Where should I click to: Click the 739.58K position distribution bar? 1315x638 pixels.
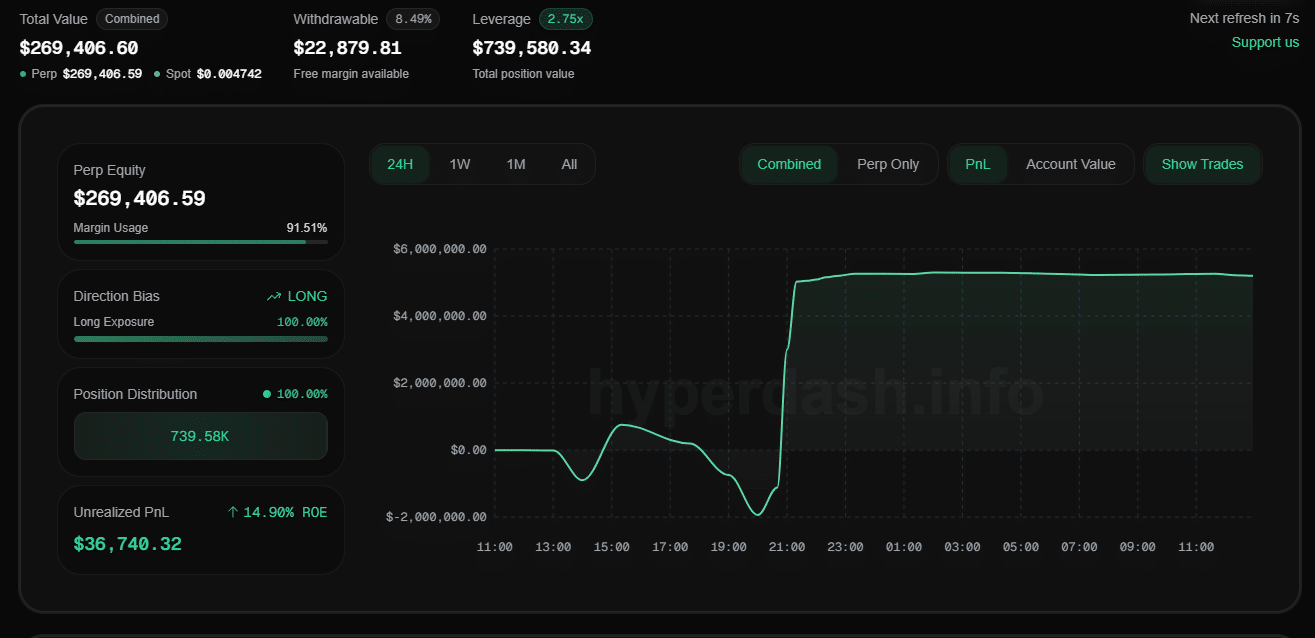pyautogui.click(x=200, y=436)
